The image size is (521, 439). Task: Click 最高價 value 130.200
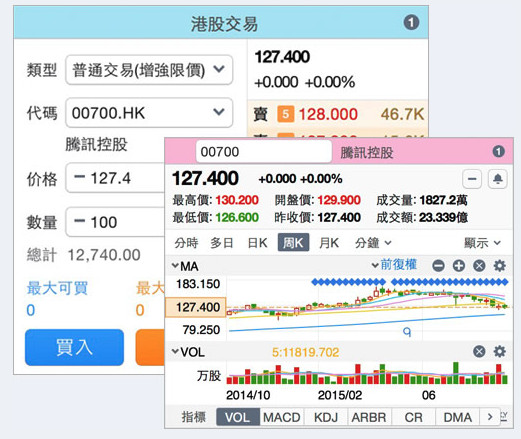[237, 200]
